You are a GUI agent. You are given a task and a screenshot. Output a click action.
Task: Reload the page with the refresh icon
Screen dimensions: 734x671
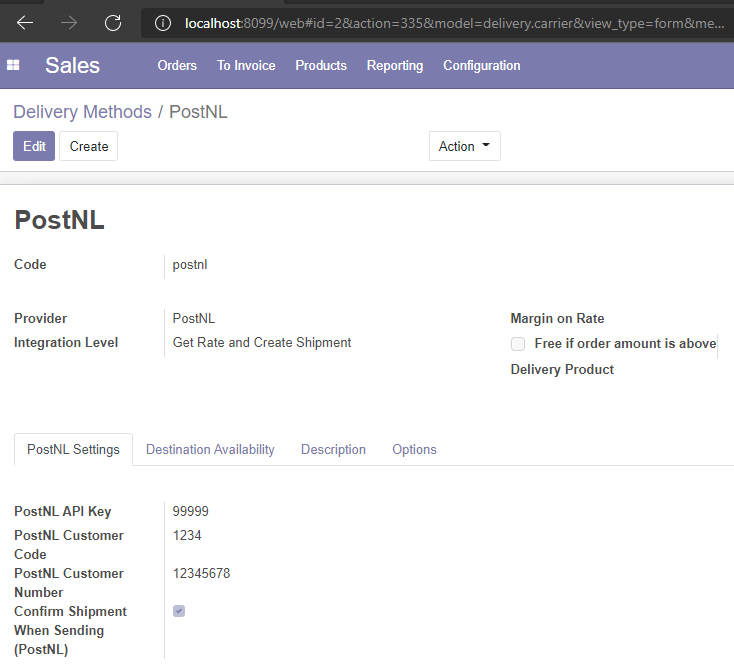point(113,22)
